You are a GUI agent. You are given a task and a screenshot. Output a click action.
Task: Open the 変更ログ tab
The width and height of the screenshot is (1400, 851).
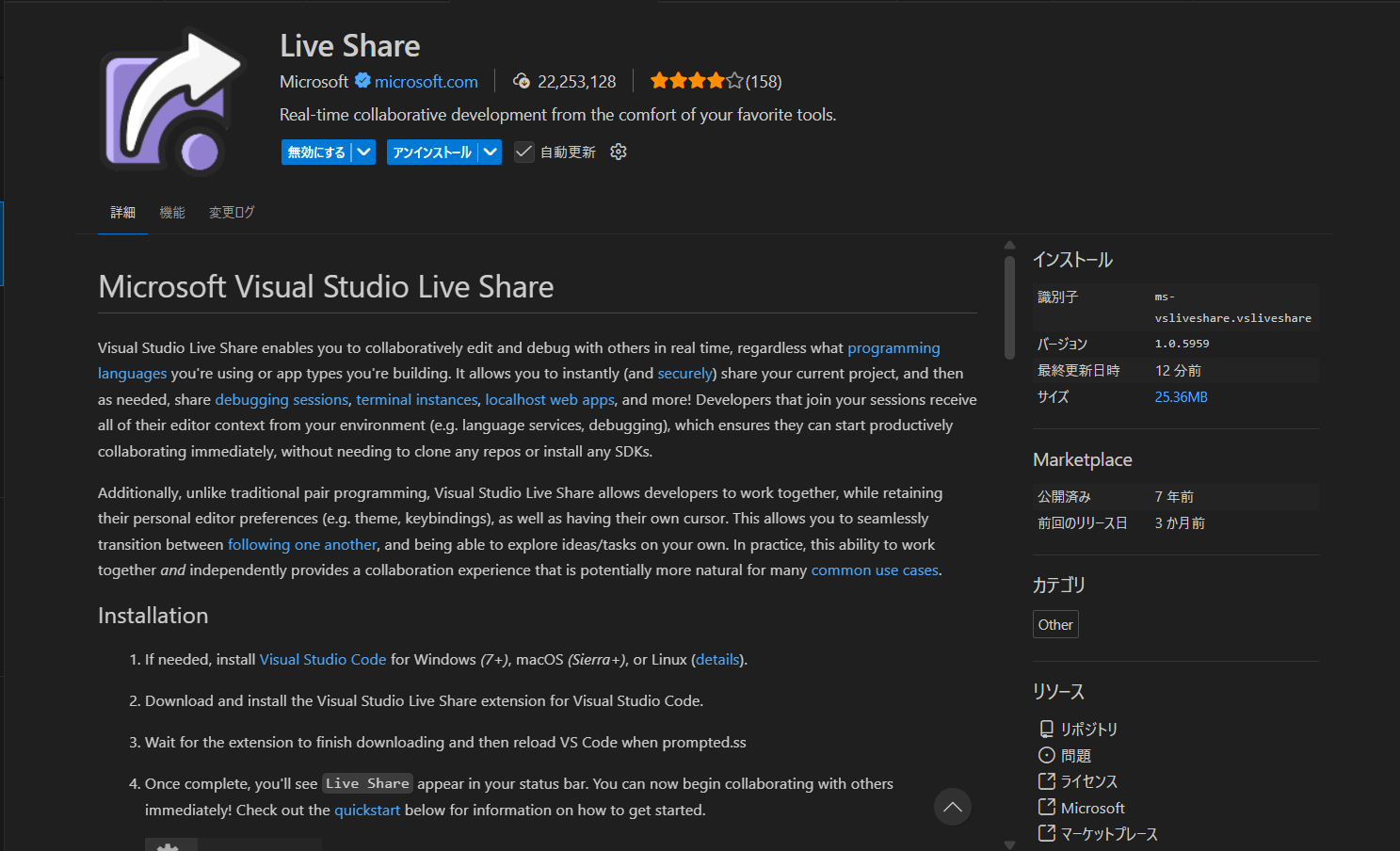tap(232, 213)
